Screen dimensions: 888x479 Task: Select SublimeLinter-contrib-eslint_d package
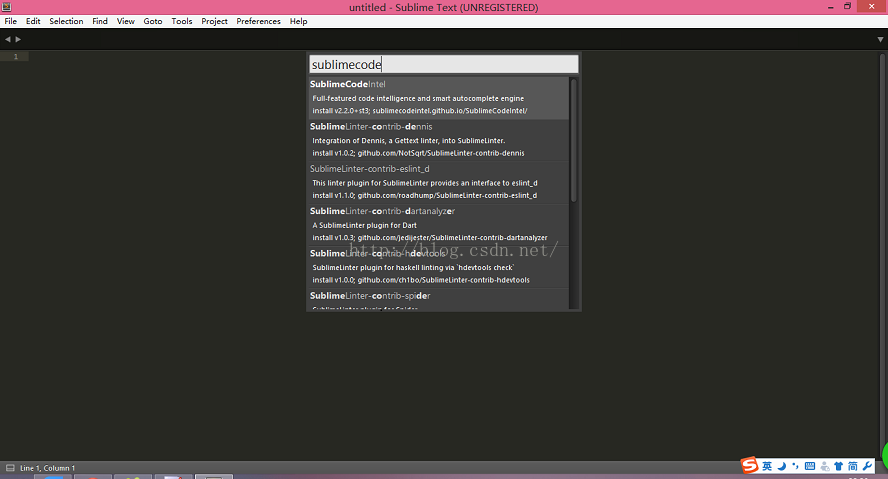(439, 182)
